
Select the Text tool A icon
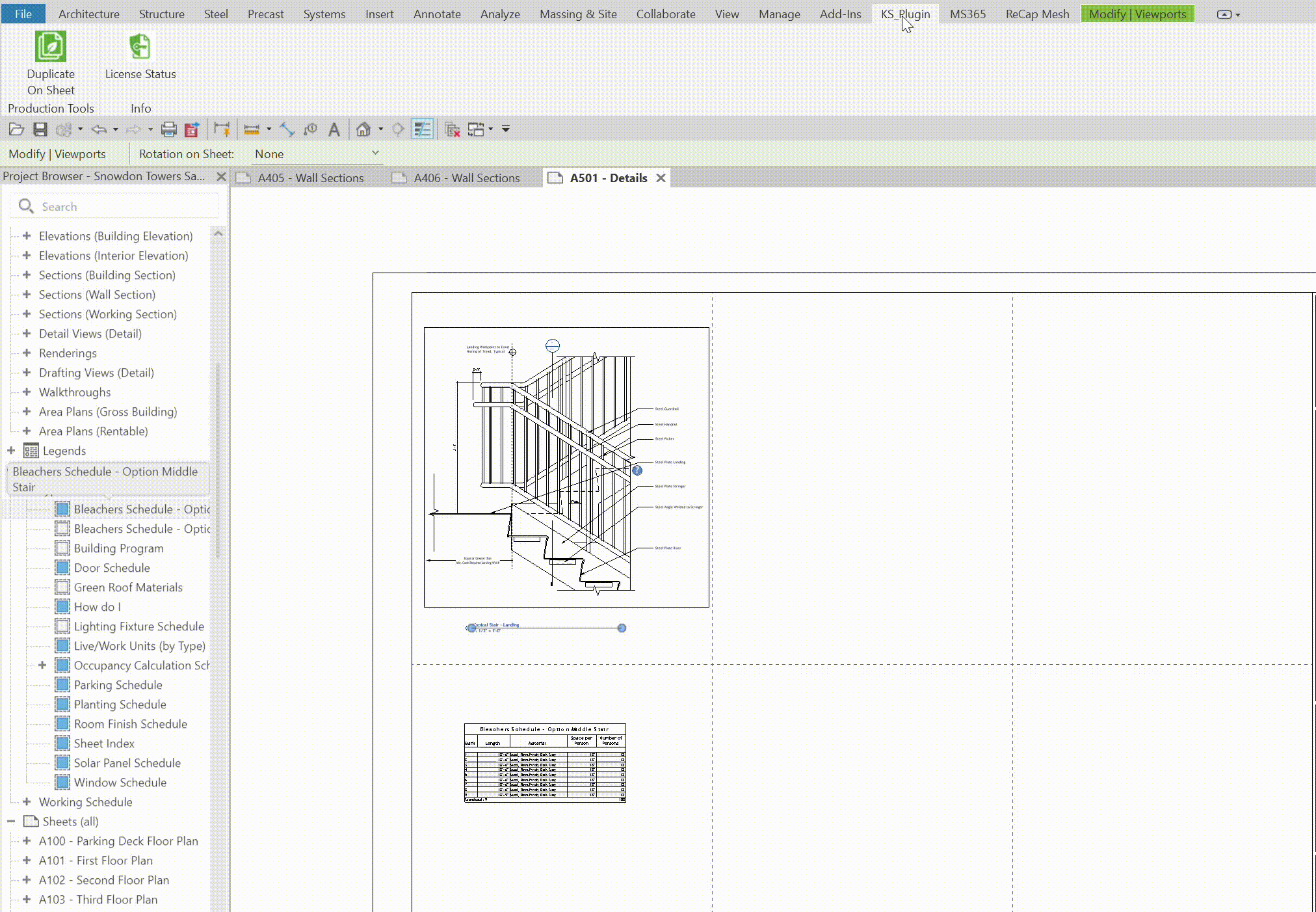click(334, 129)
